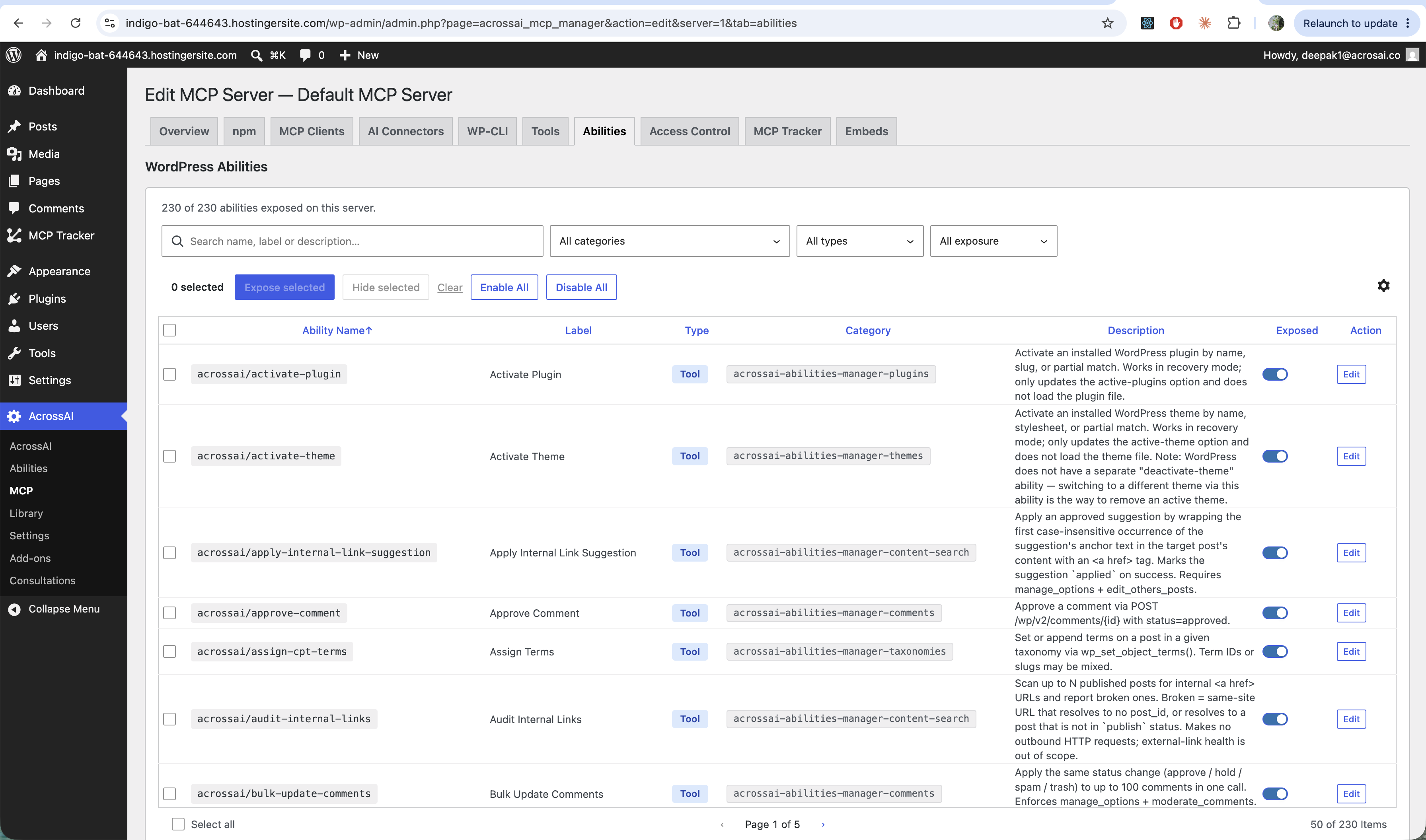This screenshot has height=840, width=1426.
Task: Open the orange starburst extension icon
Action: [1205, 23]
